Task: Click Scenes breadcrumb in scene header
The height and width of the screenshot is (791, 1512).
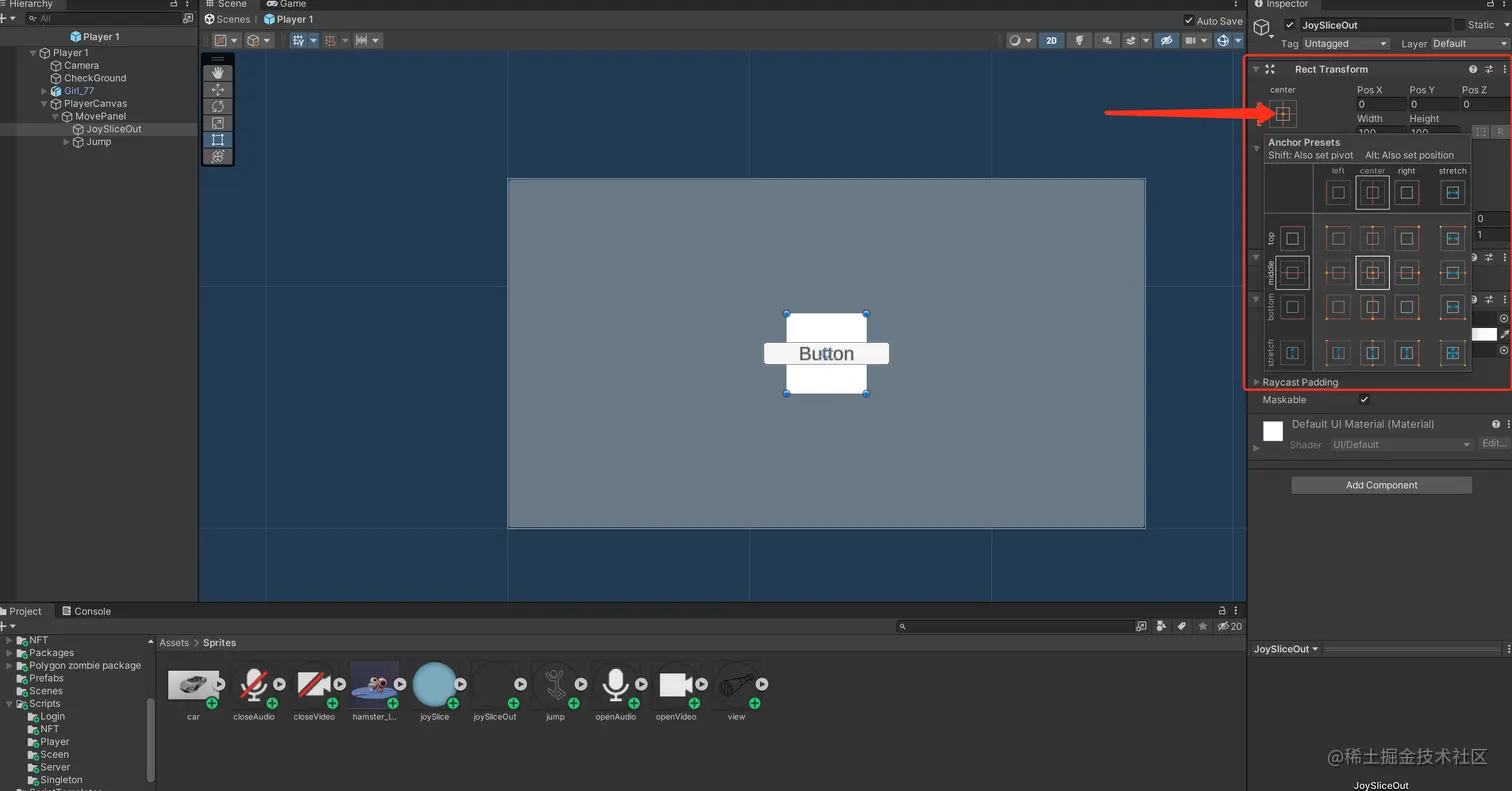Action: click(x=227, y=19)
